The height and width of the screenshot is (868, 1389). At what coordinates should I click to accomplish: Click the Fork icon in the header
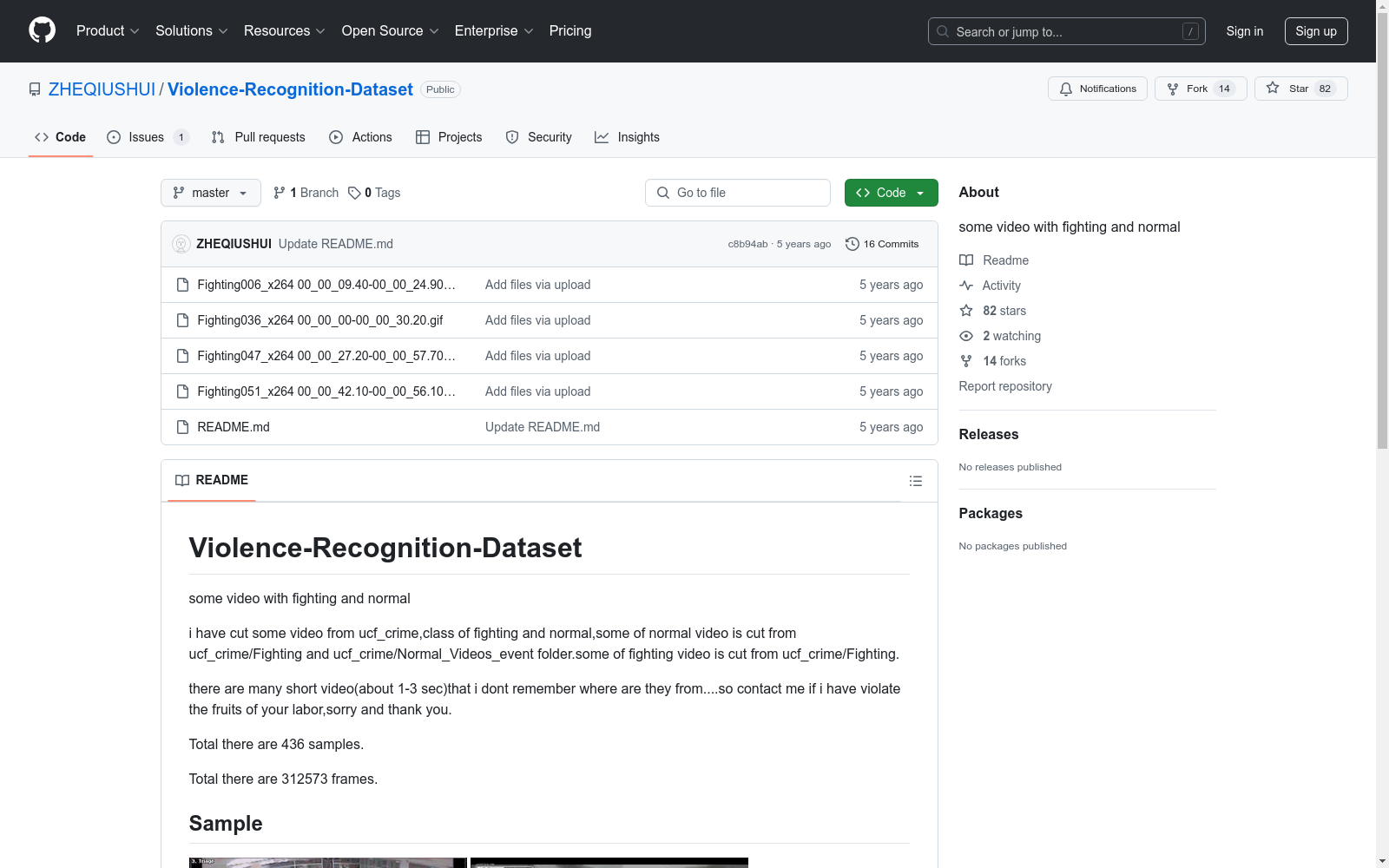click(x=1173, y=89)
